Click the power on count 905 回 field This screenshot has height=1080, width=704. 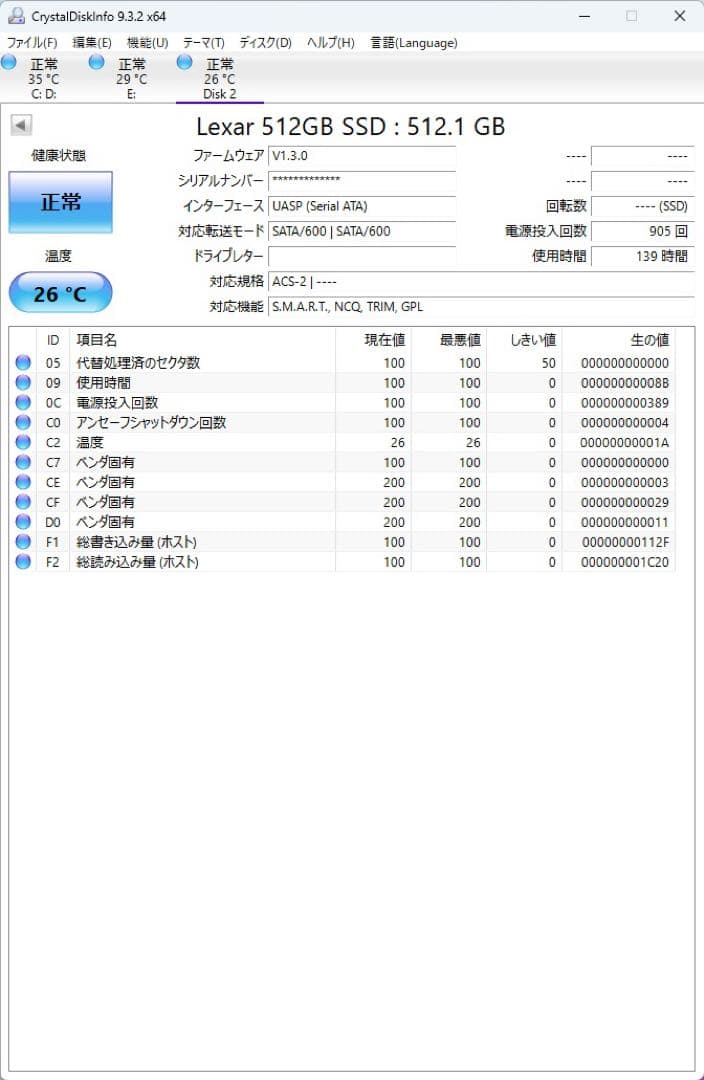click(643, 231)
